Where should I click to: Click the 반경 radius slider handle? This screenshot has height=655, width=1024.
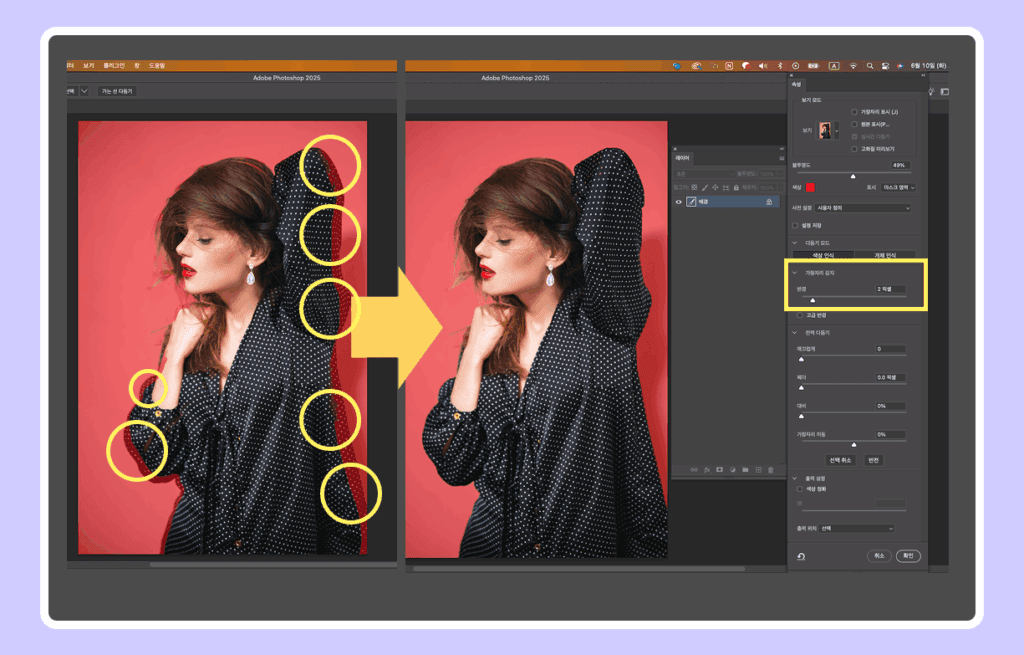click(812, 300)
